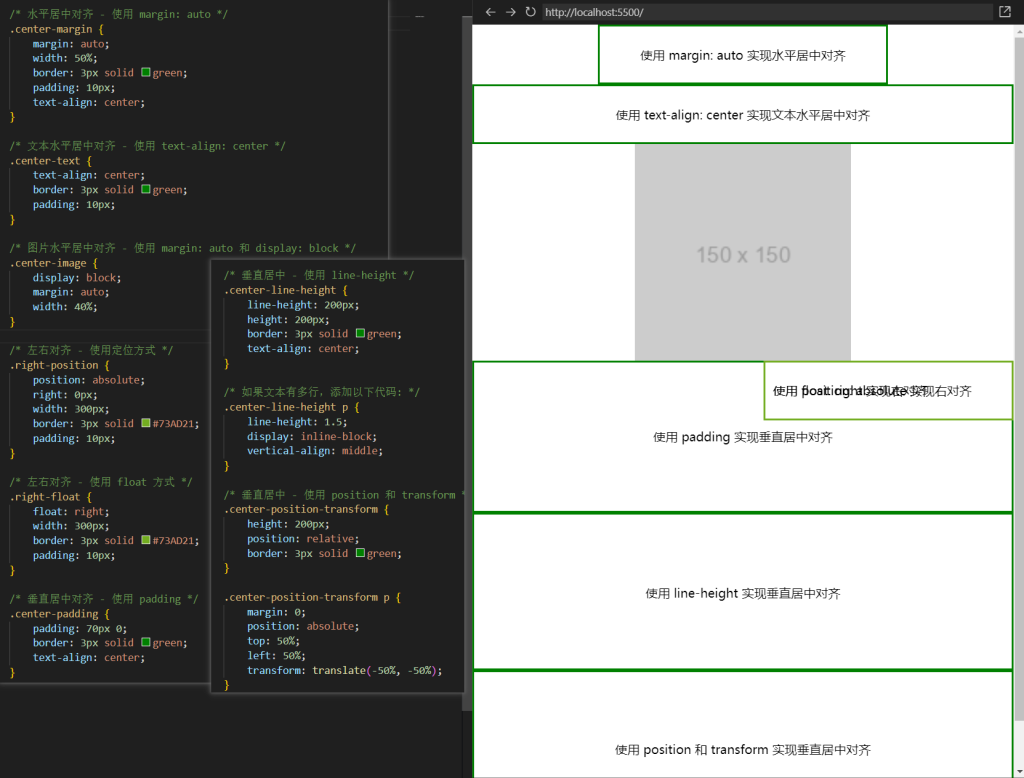Open green color swatch in .center-margin rule
Image resolution: width=1024 pixels, height=778 pixels.
point(146,73)
